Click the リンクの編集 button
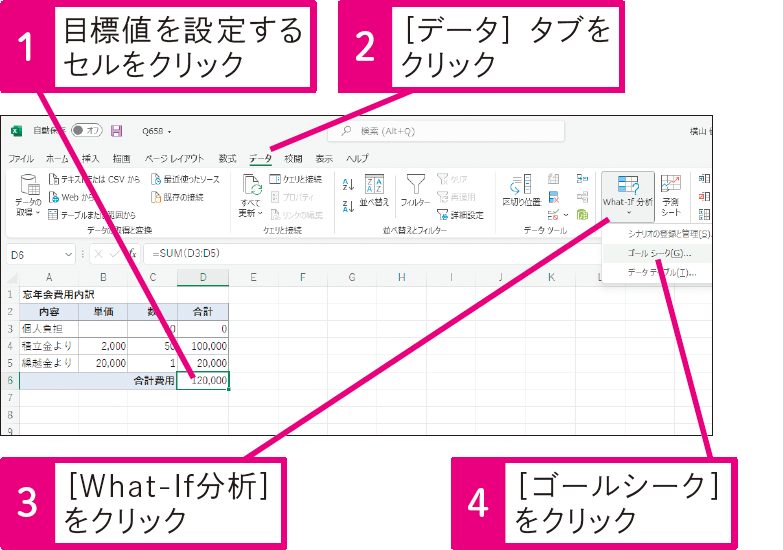The width and height of the screenshot is (783, 550). [x=296, y=215]
